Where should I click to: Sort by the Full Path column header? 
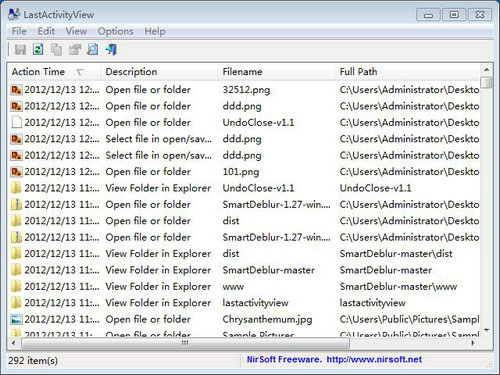click(407, 72)
